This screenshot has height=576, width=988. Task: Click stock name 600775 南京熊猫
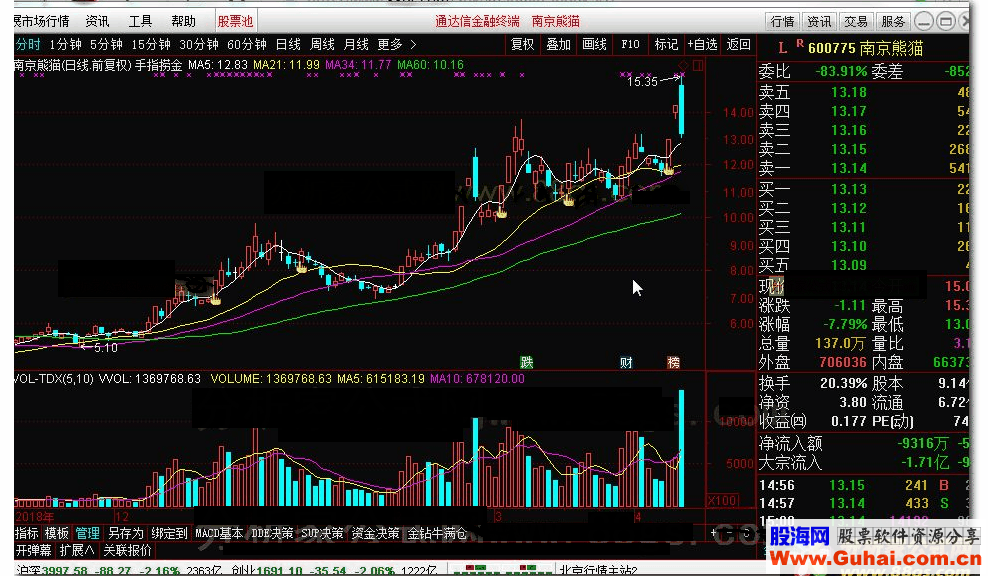[865, 49]
